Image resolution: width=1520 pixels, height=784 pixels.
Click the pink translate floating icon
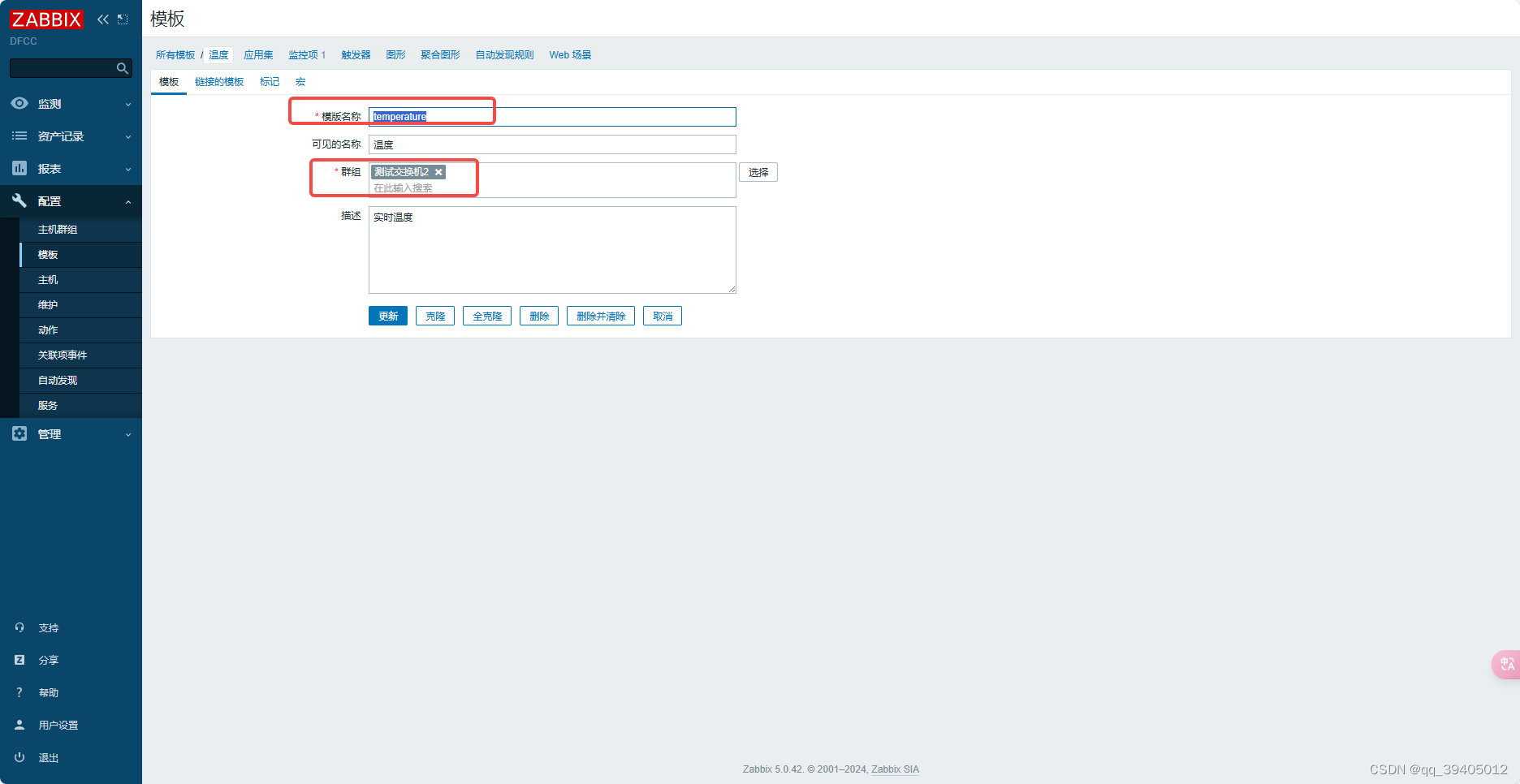(x=1506, y=664)
